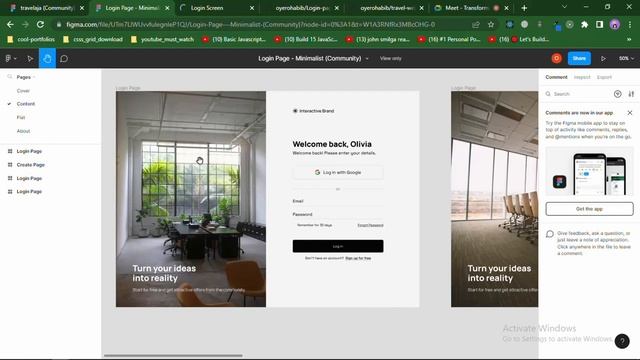Switch to the oyerohabib/travel tab
Image resolution: width=640 pixels, height=360 pixels.
[386, 8]
